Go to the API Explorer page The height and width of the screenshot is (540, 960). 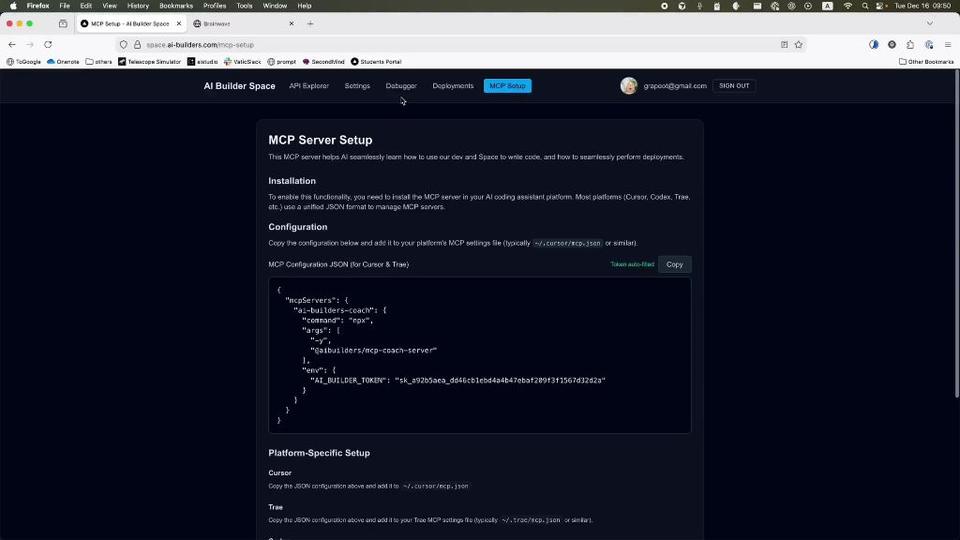309,86
